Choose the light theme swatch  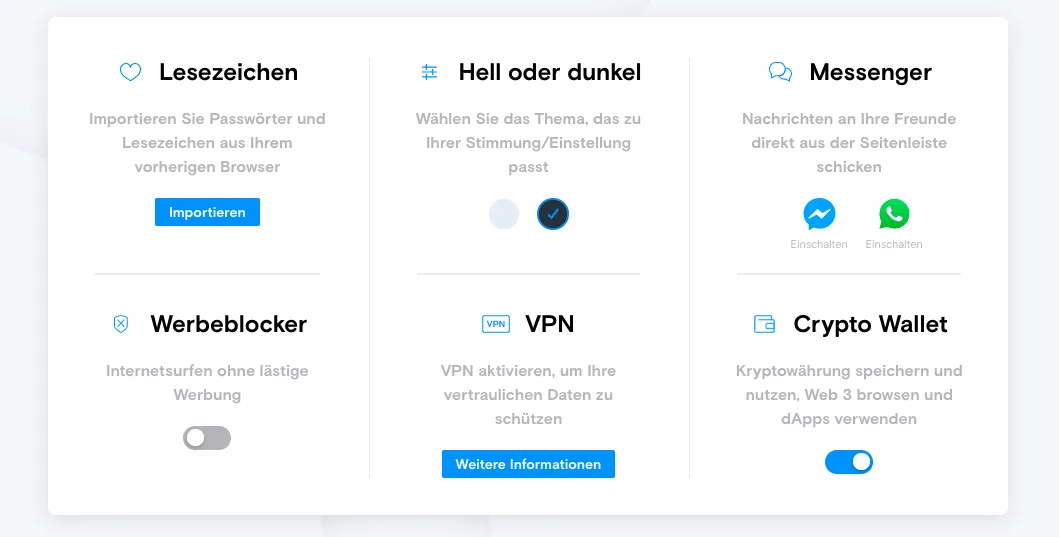[504, 214]
